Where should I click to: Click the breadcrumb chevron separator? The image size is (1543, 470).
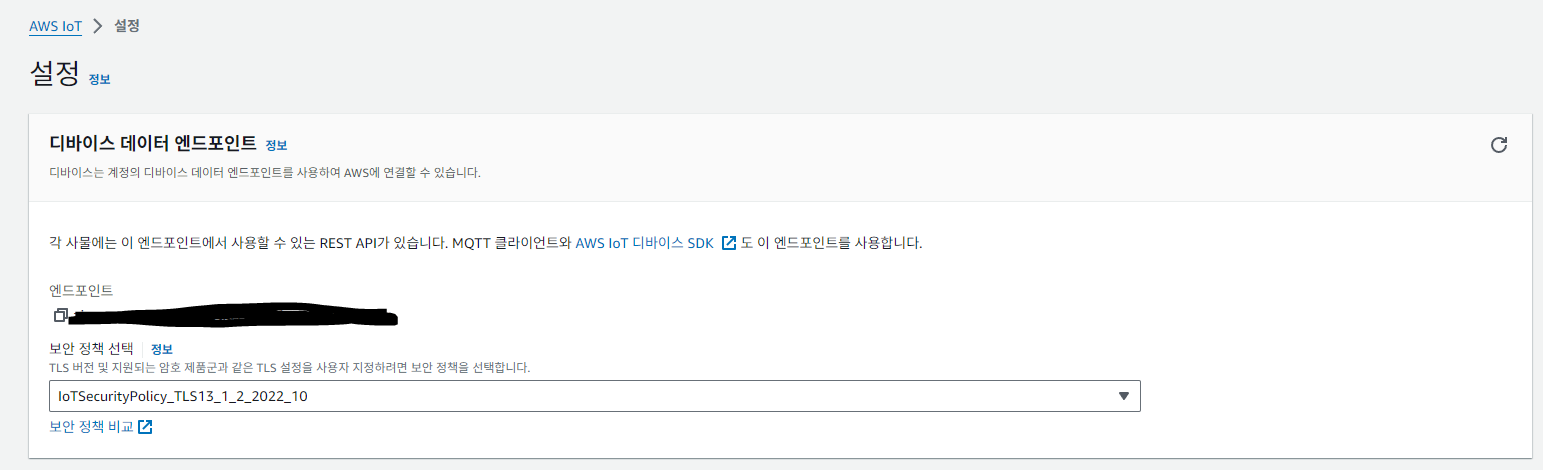(x=98, y=26)
